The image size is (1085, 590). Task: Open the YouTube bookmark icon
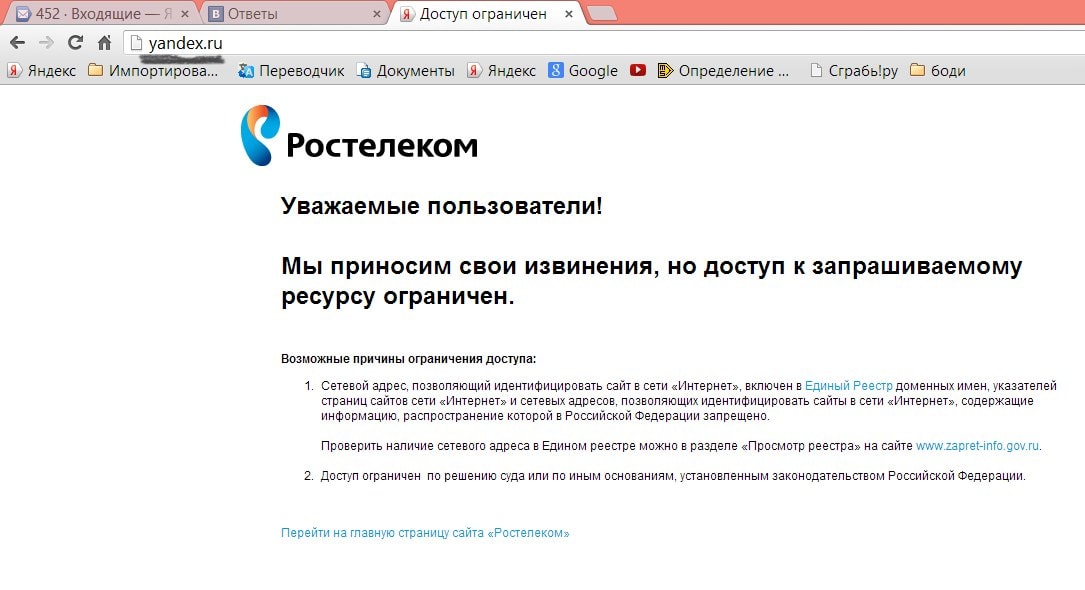[x=638, y=70]
